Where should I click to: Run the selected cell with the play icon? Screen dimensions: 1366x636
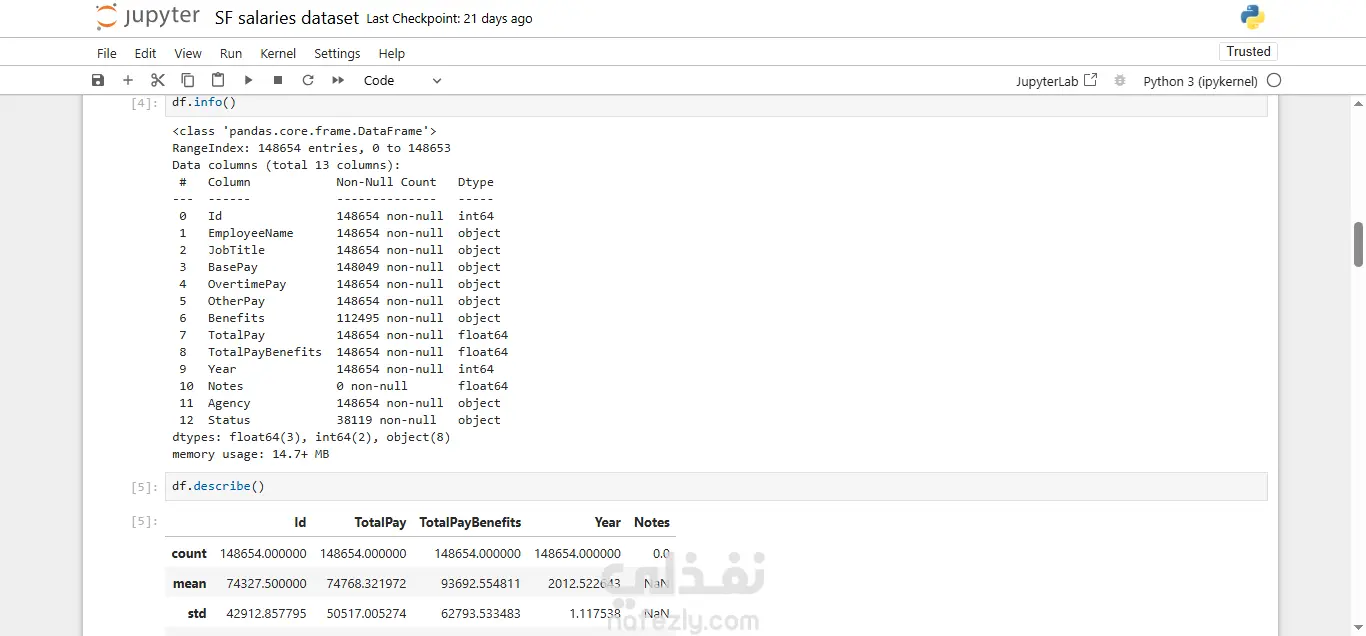click(248, 80)
